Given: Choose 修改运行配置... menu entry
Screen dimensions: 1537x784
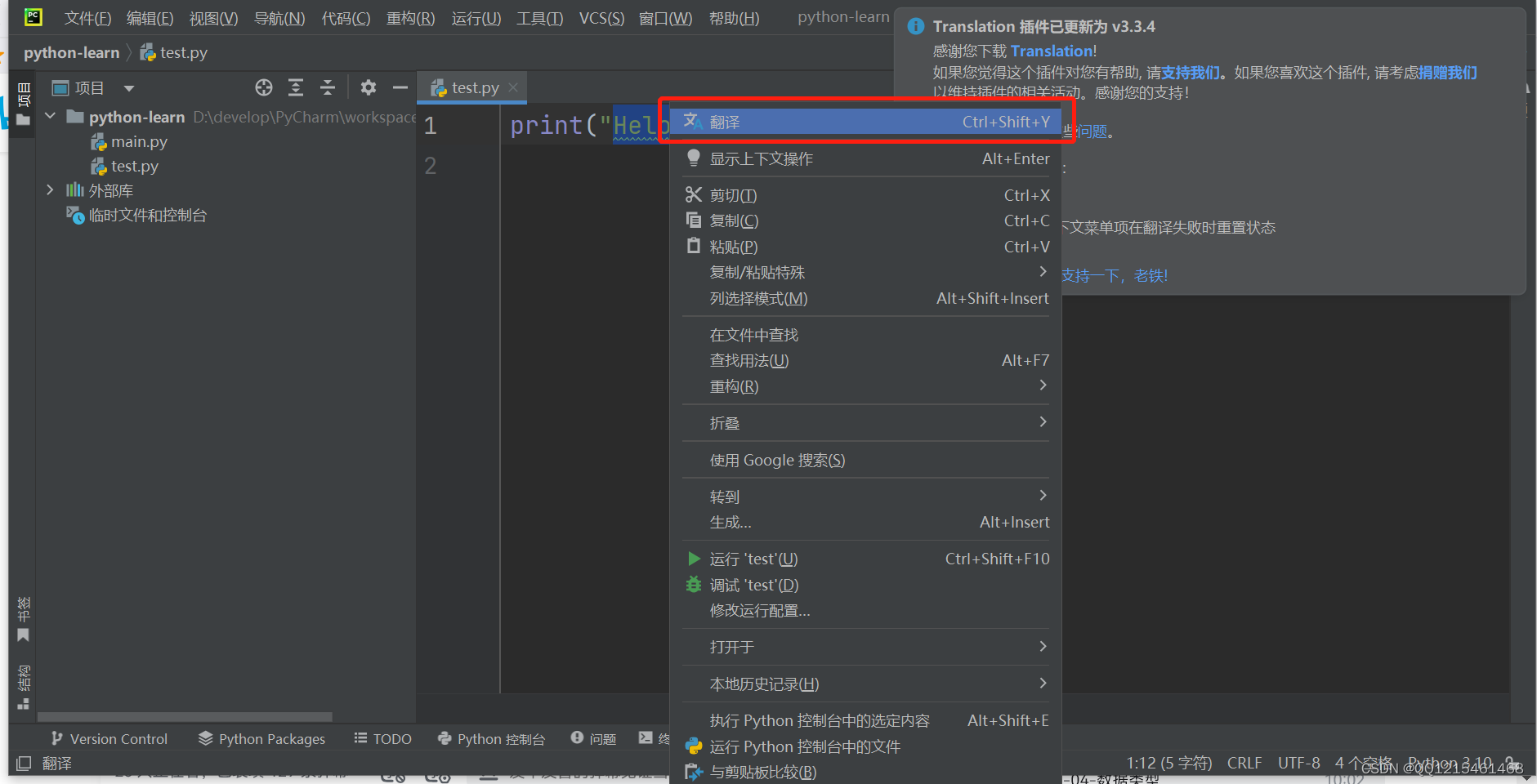Looking at the screenshot, I should pos(865,610).
